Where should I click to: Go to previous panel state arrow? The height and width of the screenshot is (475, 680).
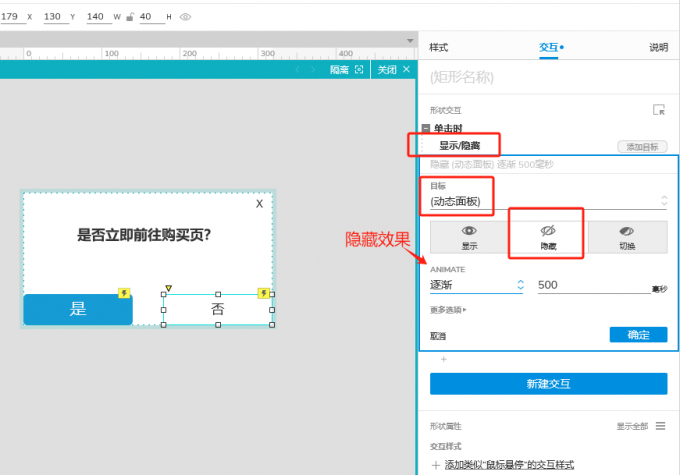298,70
